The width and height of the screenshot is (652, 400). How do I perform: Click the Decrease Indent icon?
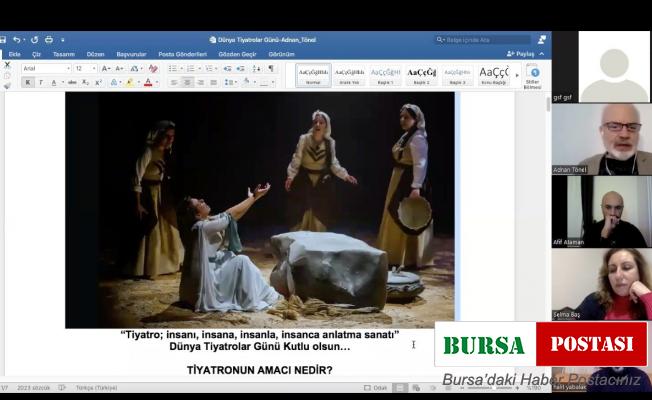point(227,68)
